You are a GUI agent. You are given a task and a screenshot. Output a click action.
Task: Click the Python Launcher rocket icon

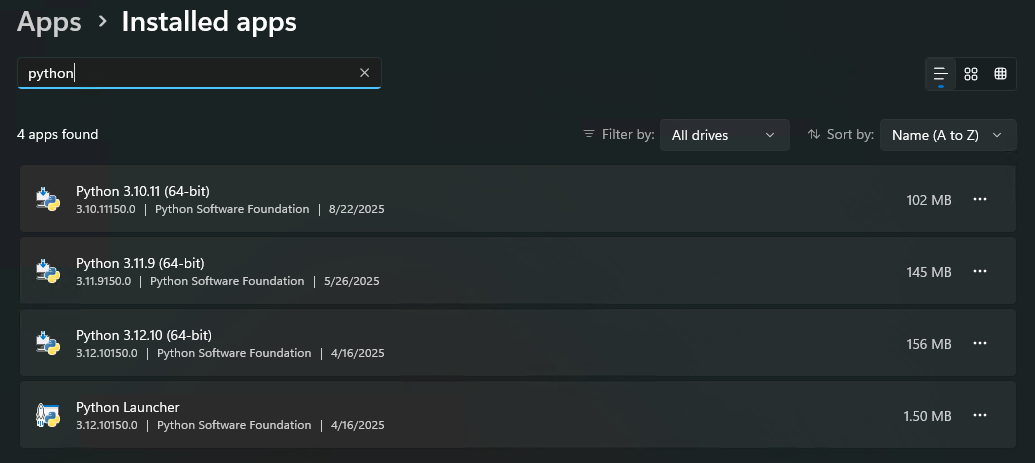[48, 415]
